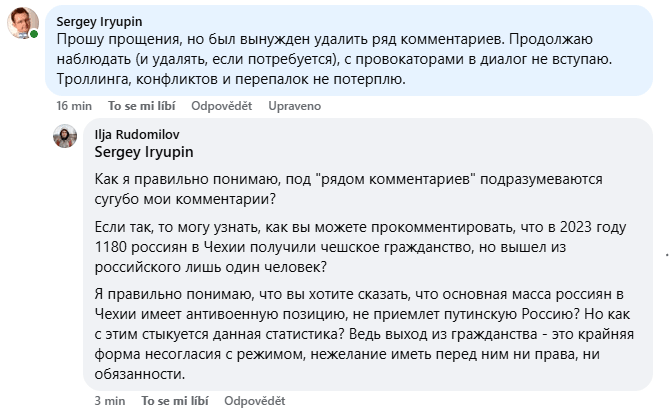Open Ilja Rudomilov's profile name link
670x410 pixels.
[x=137, y=135]
